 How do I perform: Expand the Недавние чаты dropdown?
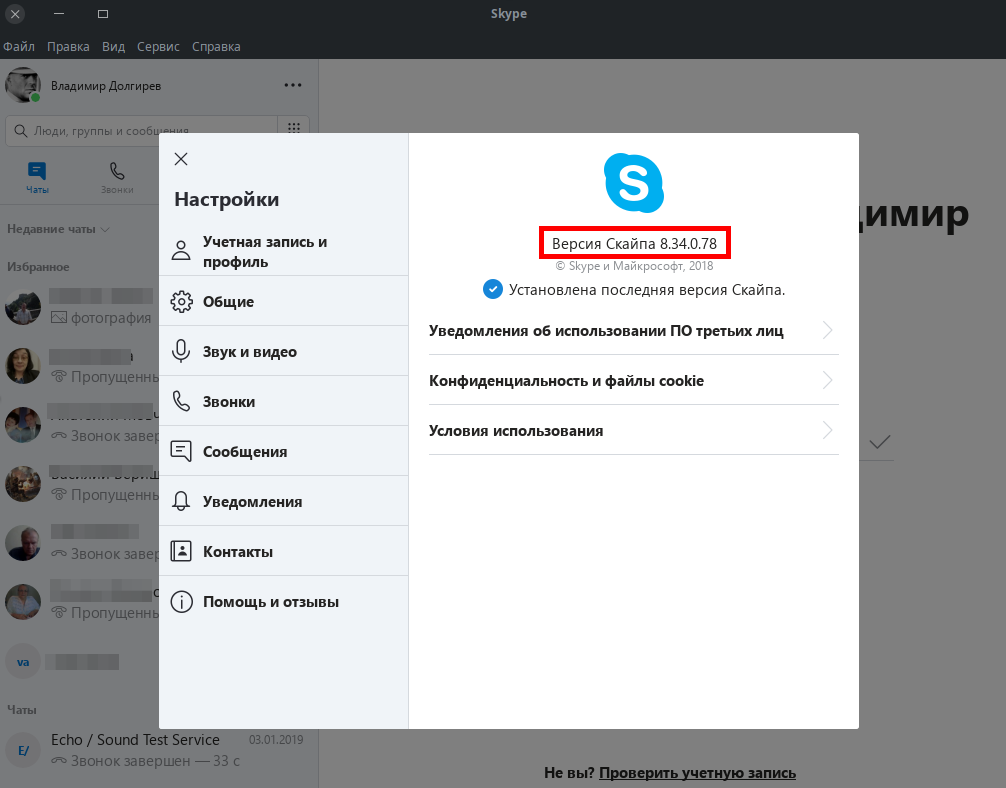point(58,229)
